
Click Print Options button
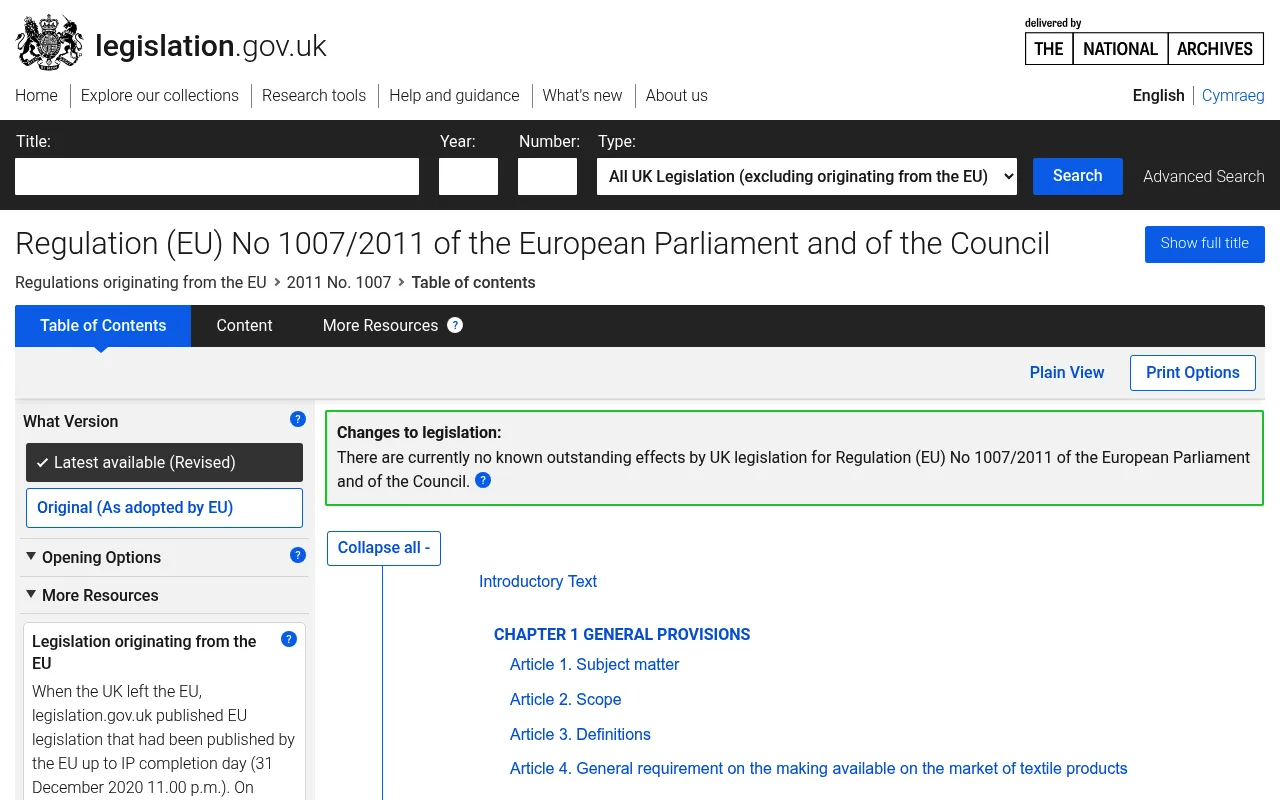[1193, 373]
